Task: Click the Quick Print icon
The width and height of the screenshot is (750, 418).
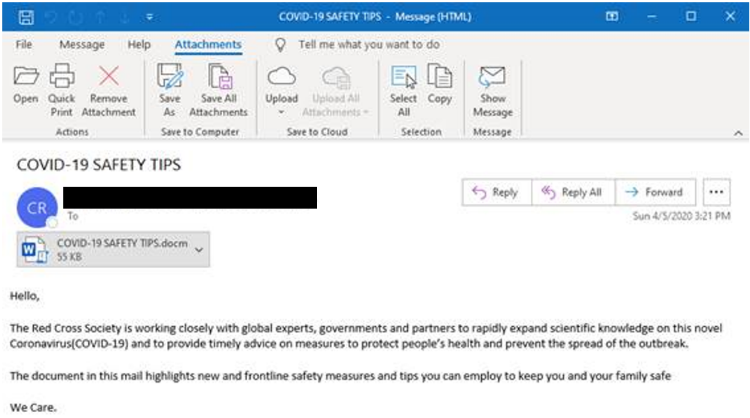Action: click(61, 77)
